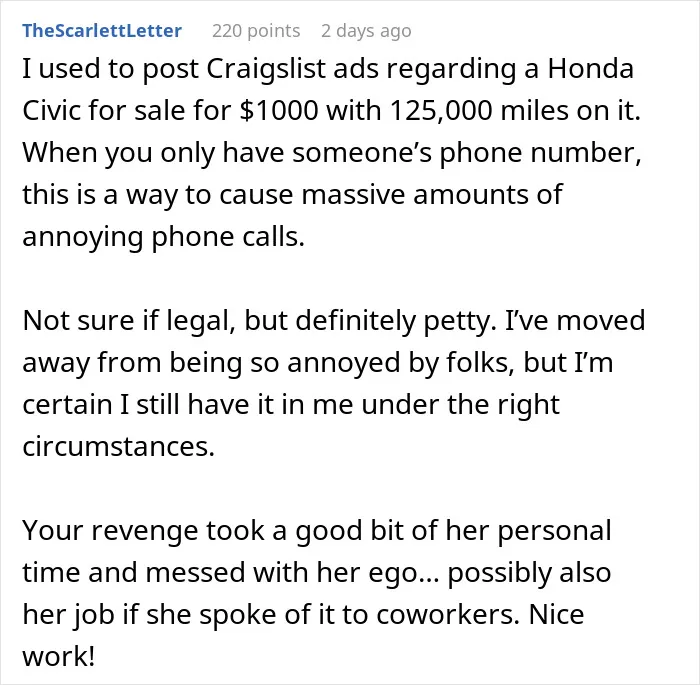Open the 2 days ago timestamp permalink
Screen dimensions: 700x685
366,31
